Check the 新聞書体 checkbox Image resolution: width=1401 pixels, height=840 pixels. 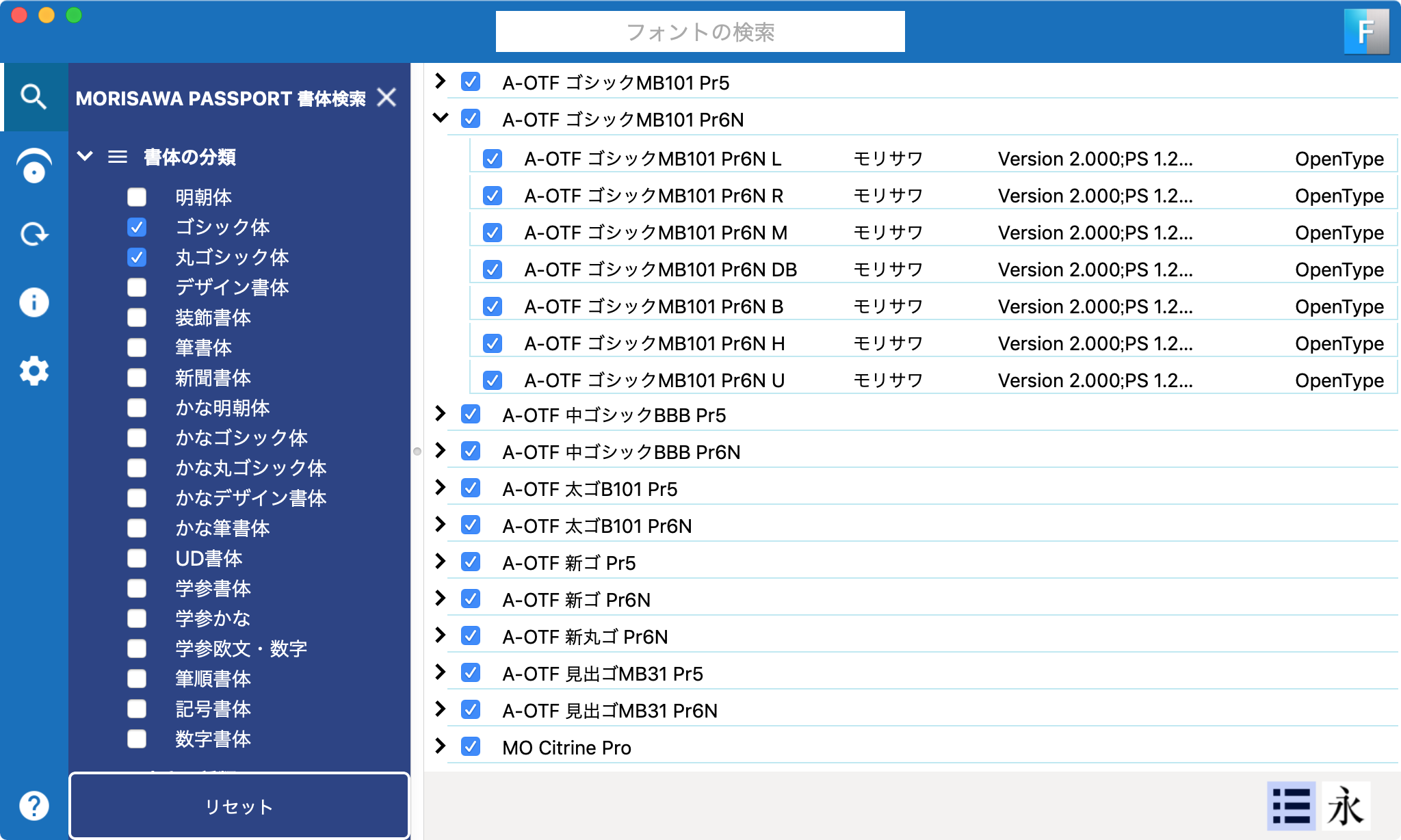coord(137,378)
